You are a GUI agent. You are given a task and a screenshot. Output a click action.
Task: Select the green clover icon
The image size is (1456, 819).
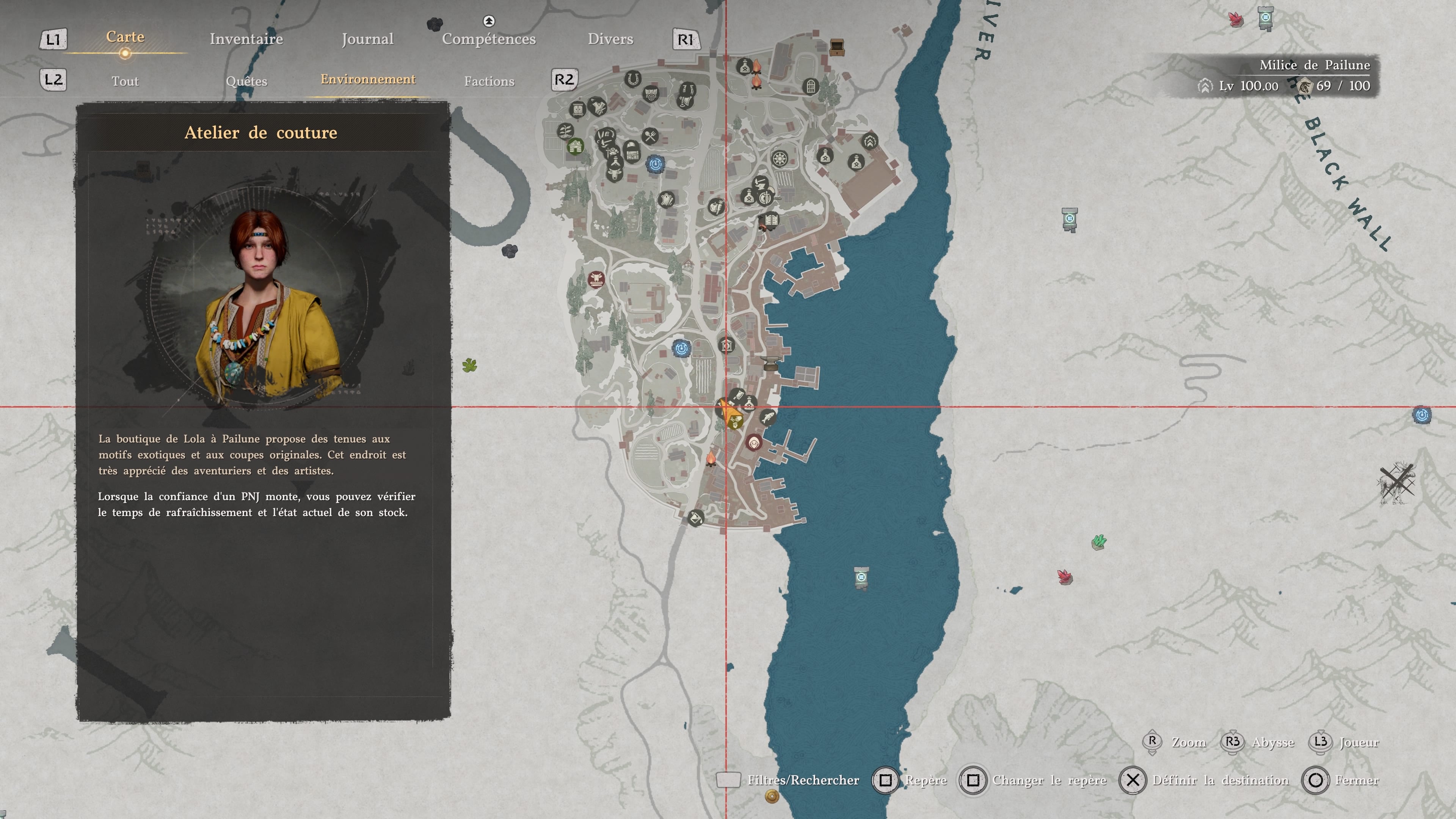(x=470, y=366)
